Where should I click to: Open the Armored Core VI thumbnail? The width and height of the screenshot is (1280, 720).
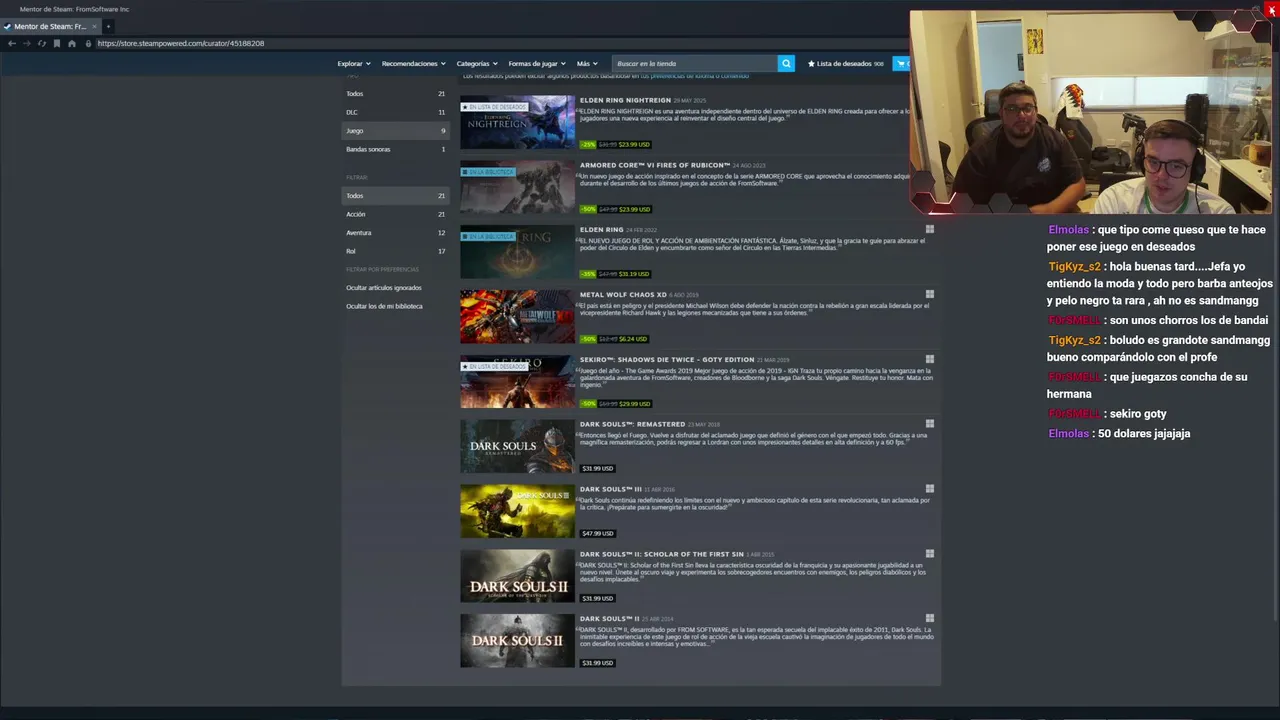[517, 187]
